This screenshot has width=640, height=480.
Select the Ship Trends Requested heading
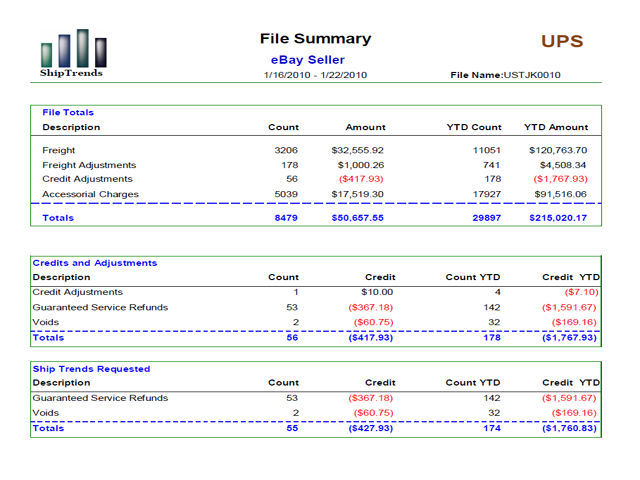[x=91, y=369]
